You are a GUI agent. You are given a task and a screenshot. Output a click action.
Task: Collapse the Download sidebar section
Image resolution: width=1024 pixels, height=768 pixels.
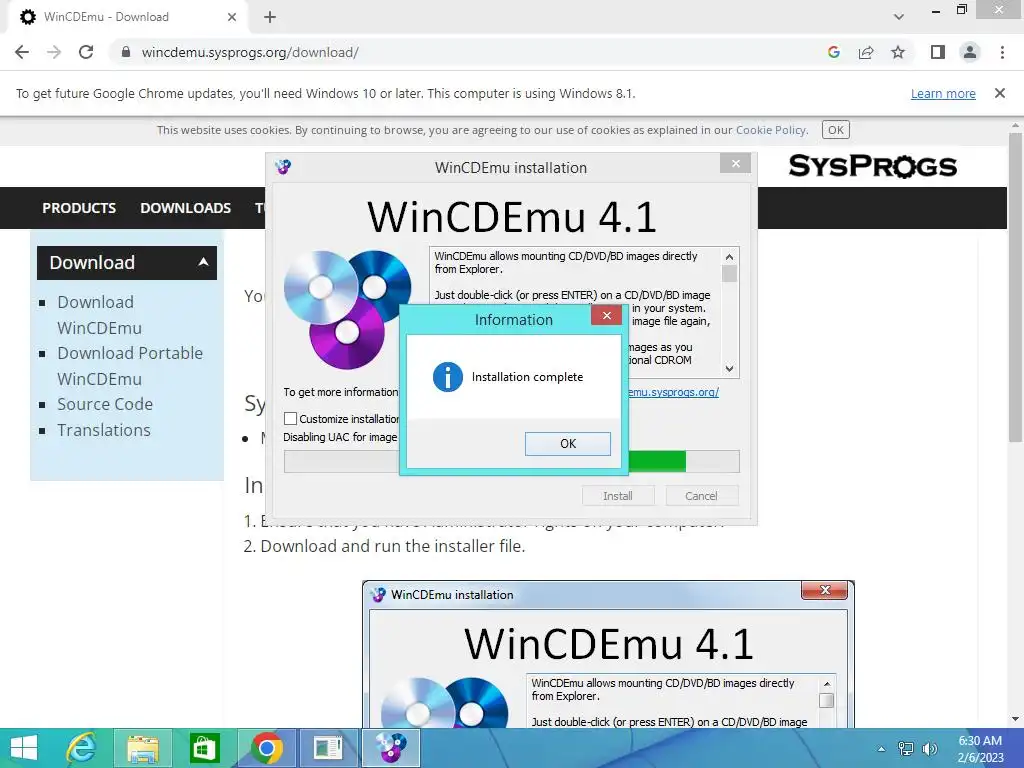pos(203,262)
